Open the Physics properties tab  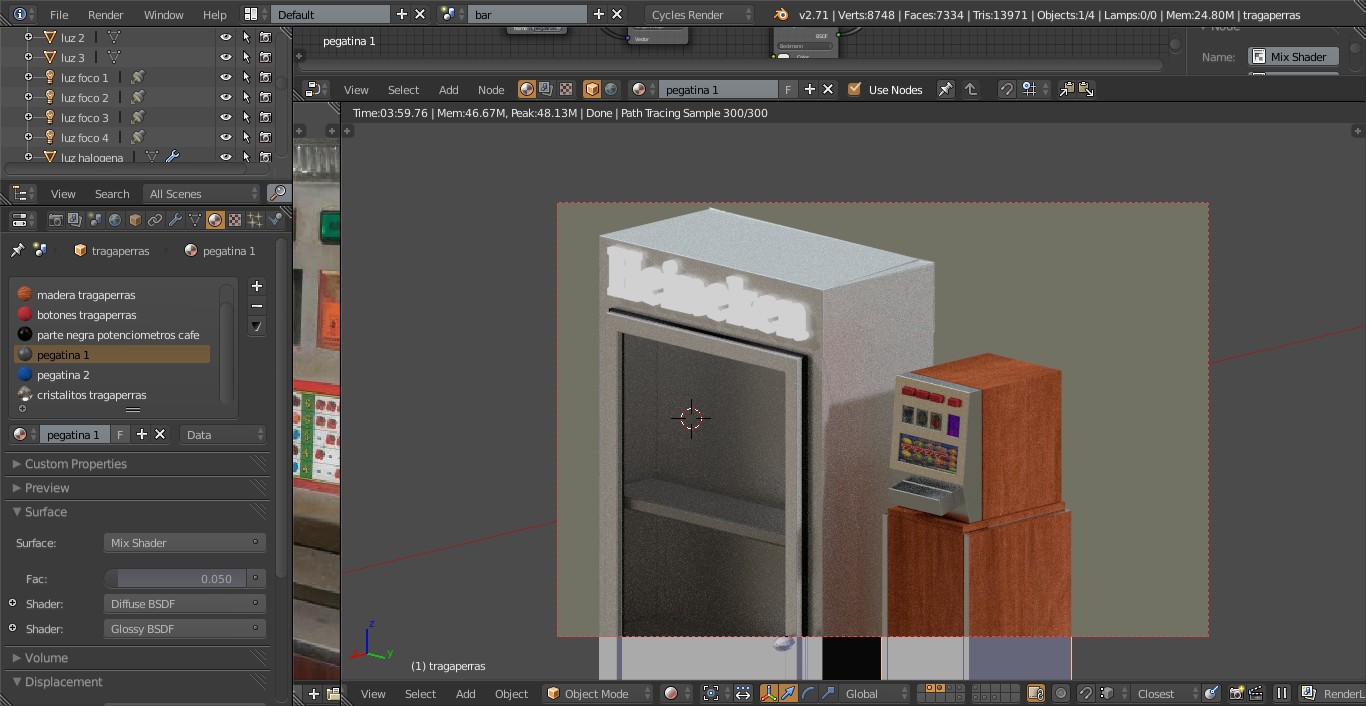[275, 220]
